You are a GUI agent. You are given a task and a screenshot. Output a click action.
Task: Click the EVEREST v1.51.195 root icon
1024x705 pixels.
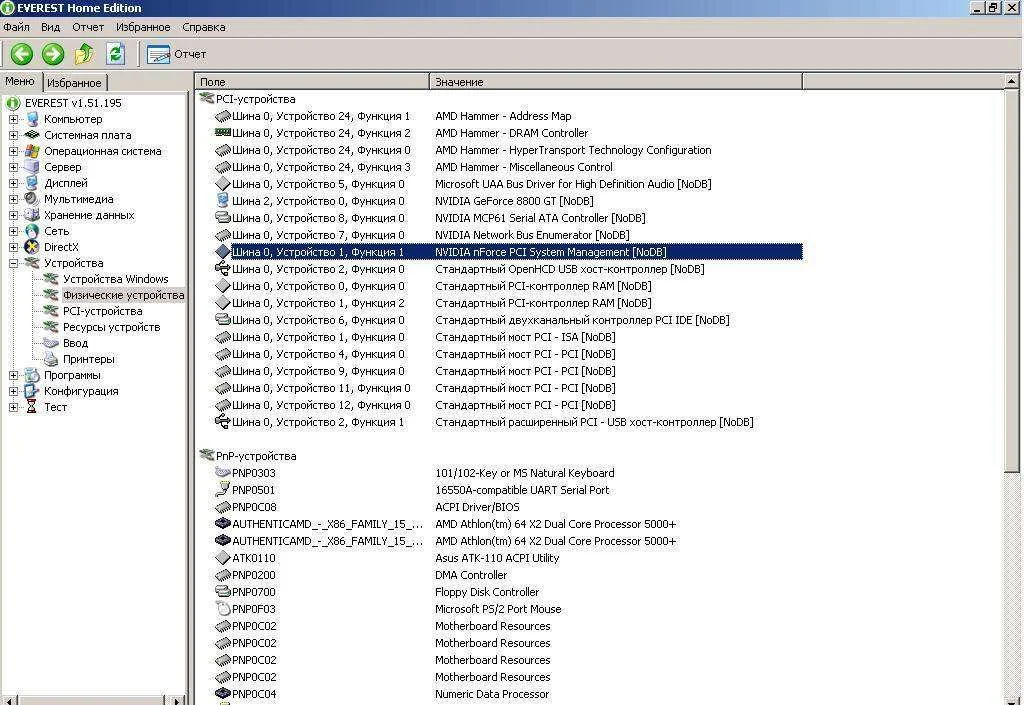[13, 103]
